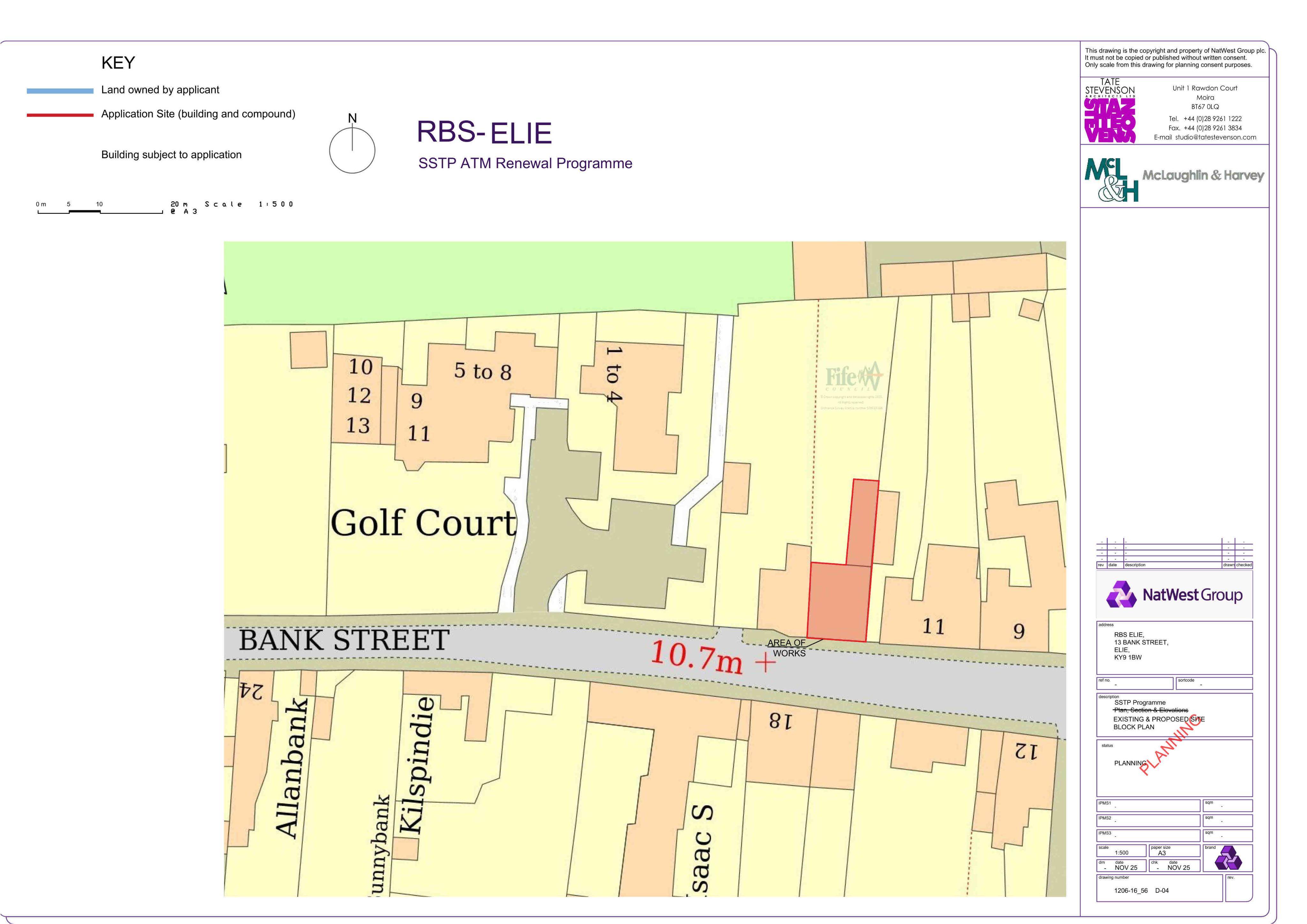This screenshot has height=924, width=1307.
Task: Click the copyright notice about NatWest Group plc
Action: point(1175,57)
